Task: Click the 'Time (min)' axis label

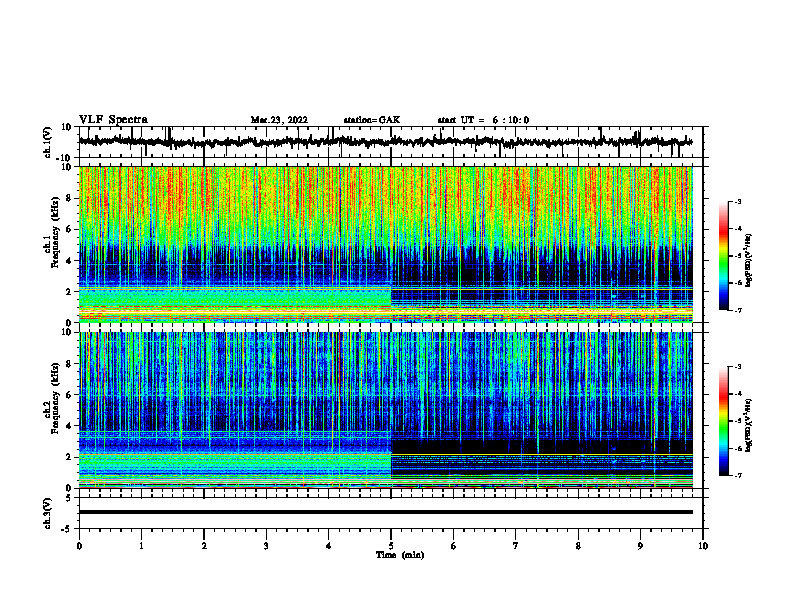Action: click(400, 555)
